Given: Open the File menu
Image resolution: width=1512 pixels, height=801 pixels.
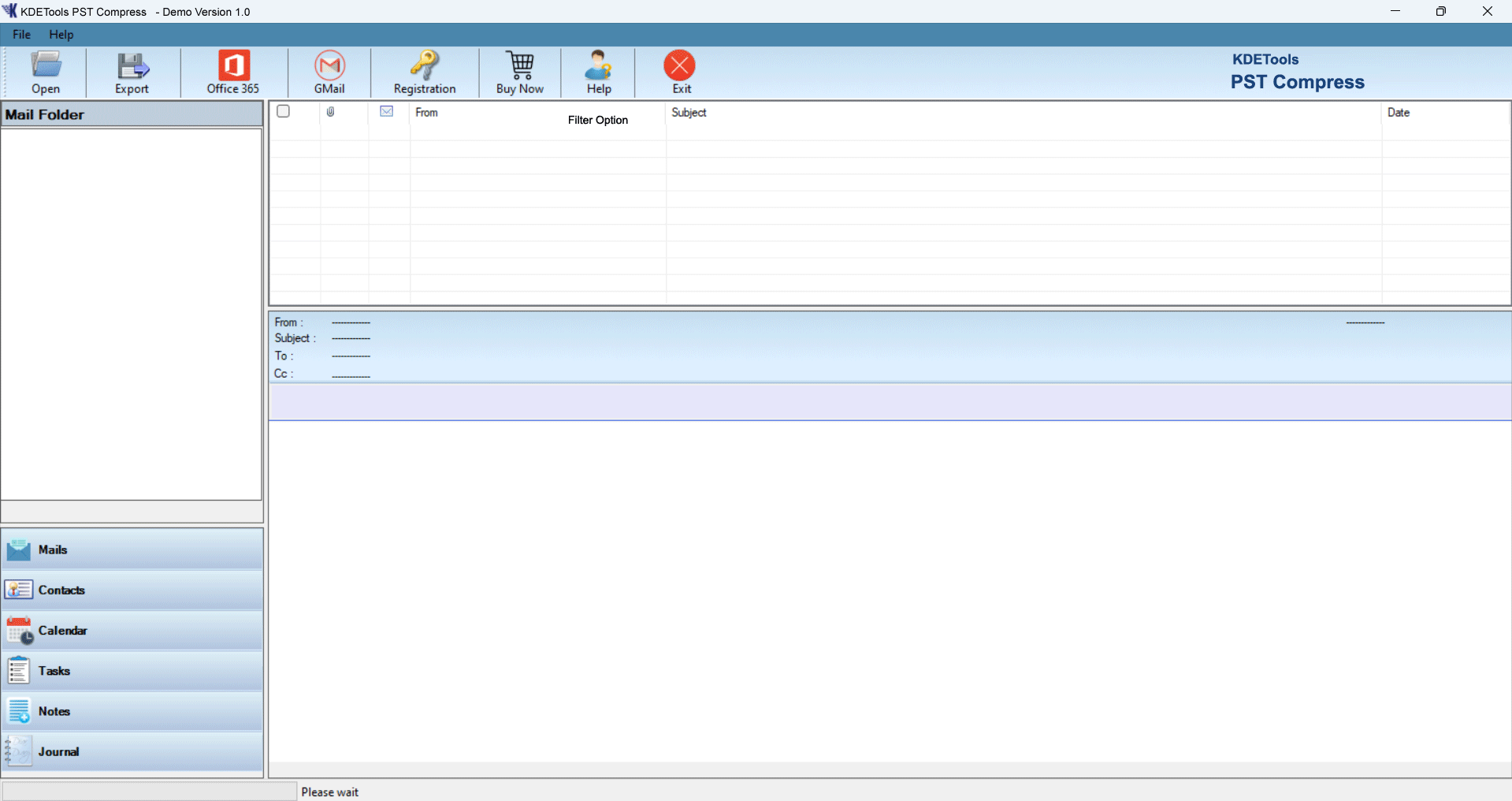Looking at the screenshot, I should tap(21, 35).
